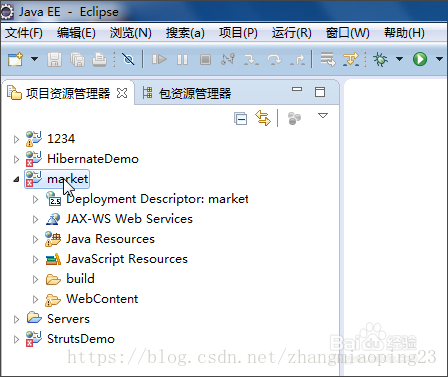This screenshot has width=448, height=377.
Task: Expand the HibernateDemo project
Action: pos(16,159)
